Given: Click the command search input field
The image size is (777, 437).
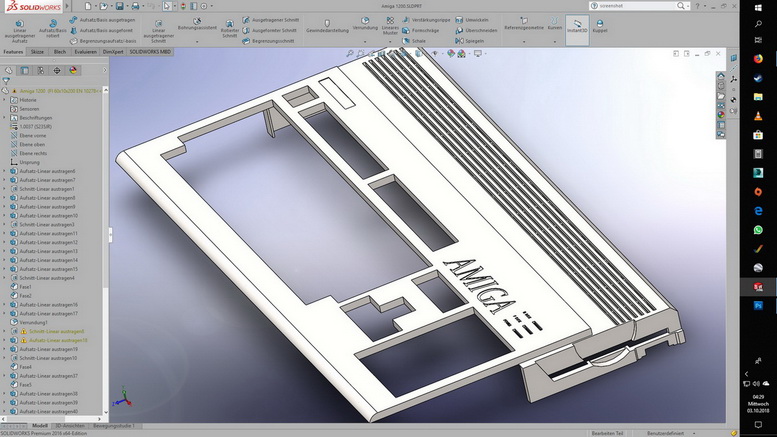Looking at the screenshot, I should point(630,5).
